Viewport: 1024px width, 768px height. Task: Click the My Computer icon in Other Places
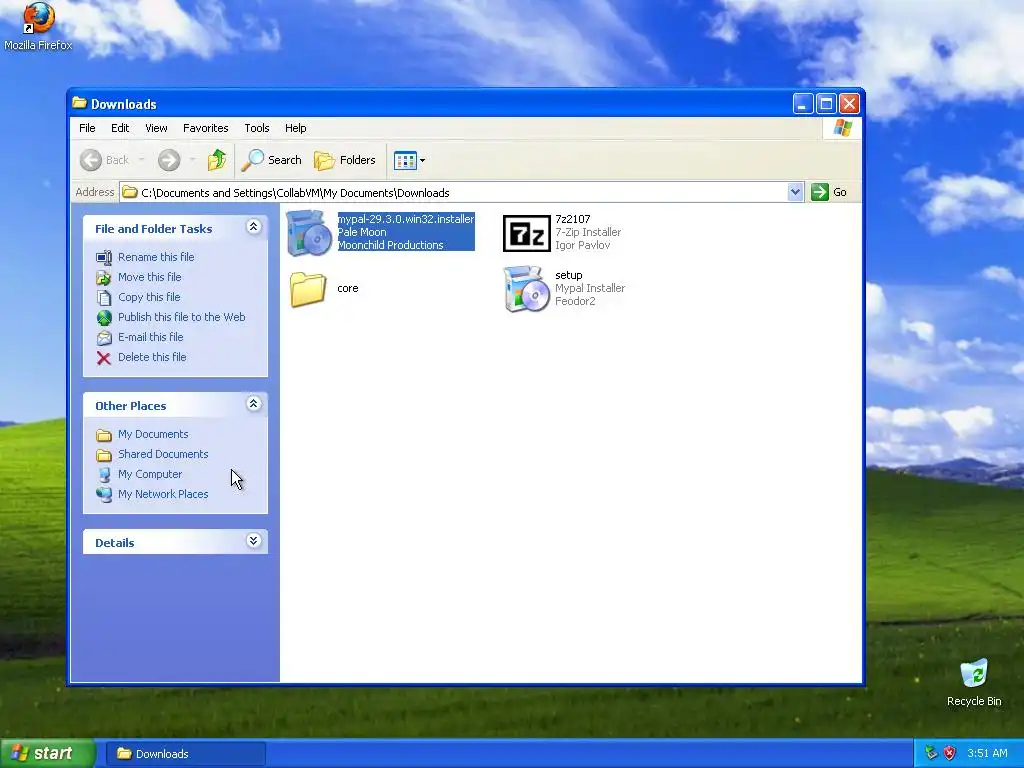104,475
